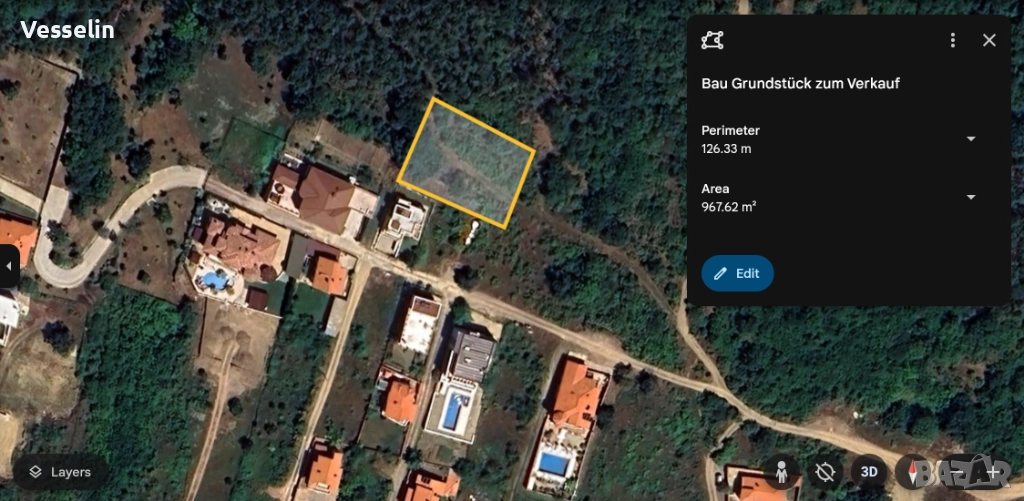Click the title Bau Grundstück zum Verkauf
1024x501 pixels.
(801, 84)
